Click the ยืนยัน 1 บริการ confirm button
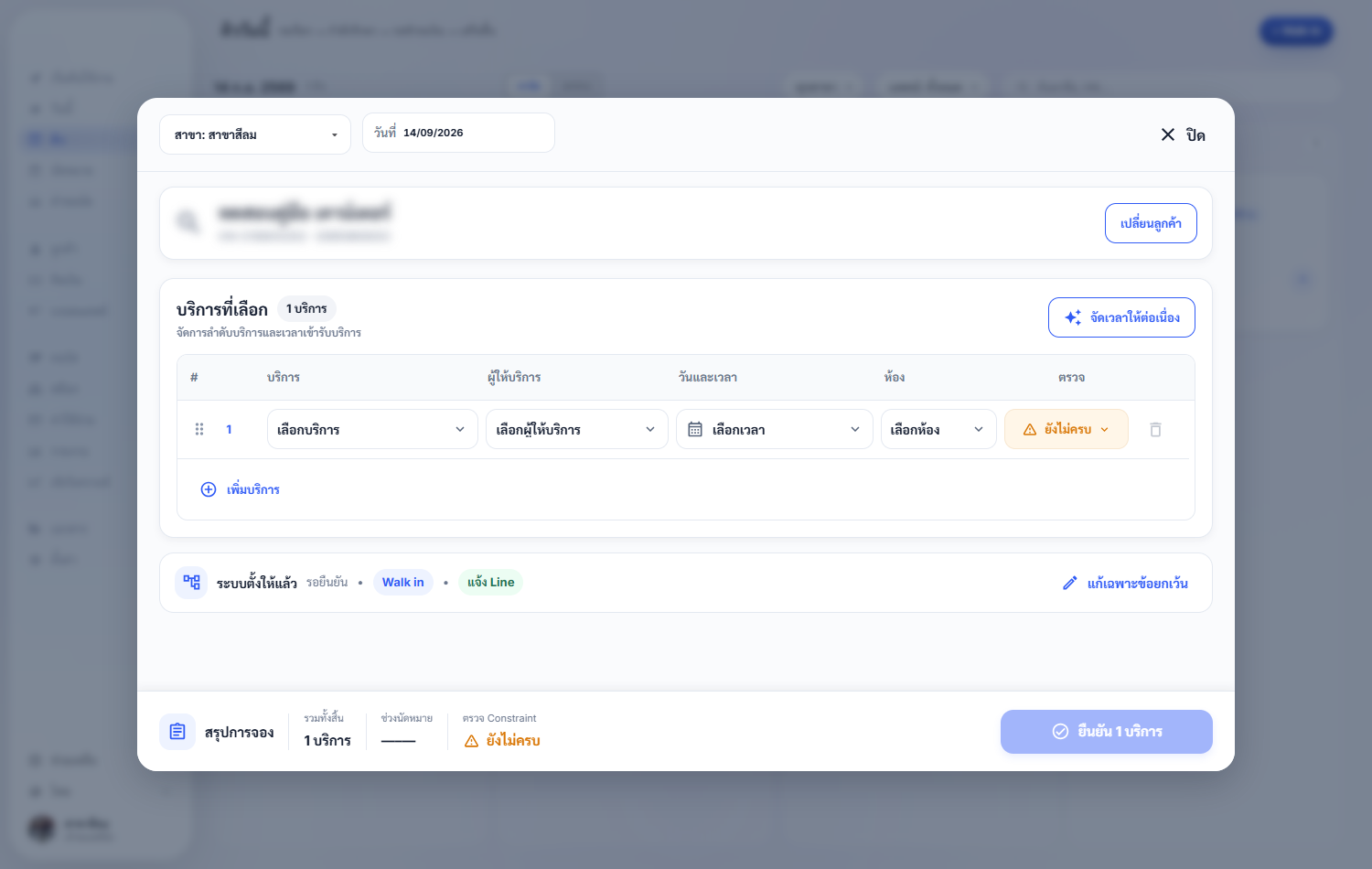 pyautogui.click(x=1107, y=732)
